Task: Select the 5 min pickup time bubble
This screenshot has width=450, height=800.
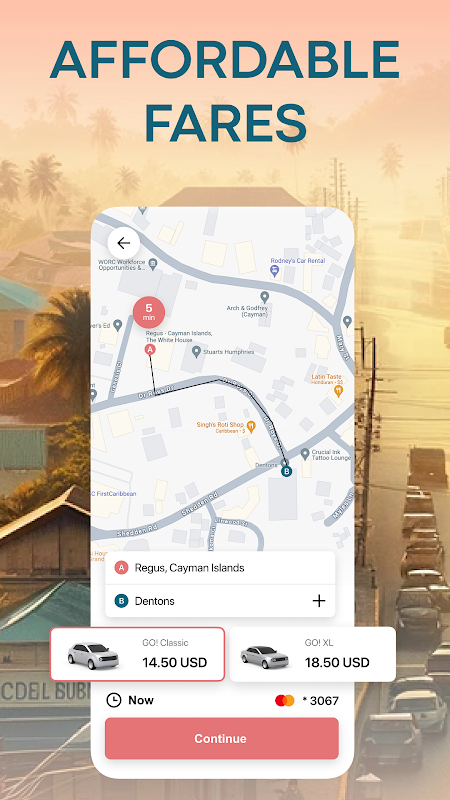Action: coord(149,312)
